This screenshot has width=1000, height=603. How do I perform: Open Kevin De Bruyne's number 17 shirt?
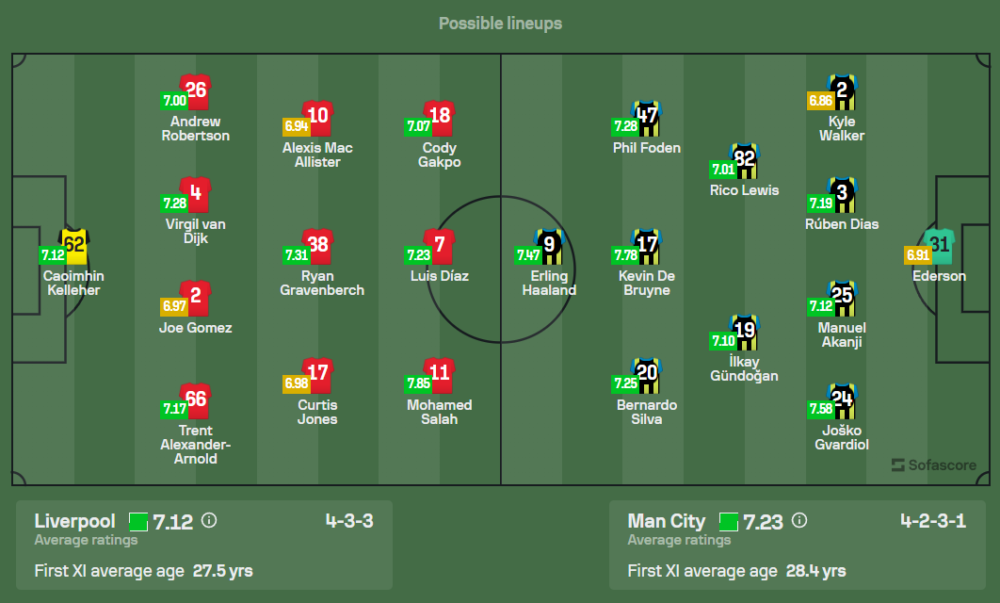(x=647, y=244)
